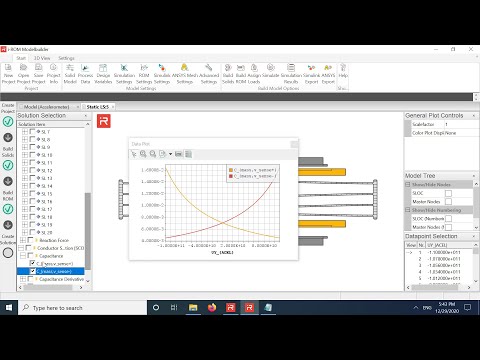
Task: Click the Open Project ribbon icon
Action: click(x=23, y=74)
